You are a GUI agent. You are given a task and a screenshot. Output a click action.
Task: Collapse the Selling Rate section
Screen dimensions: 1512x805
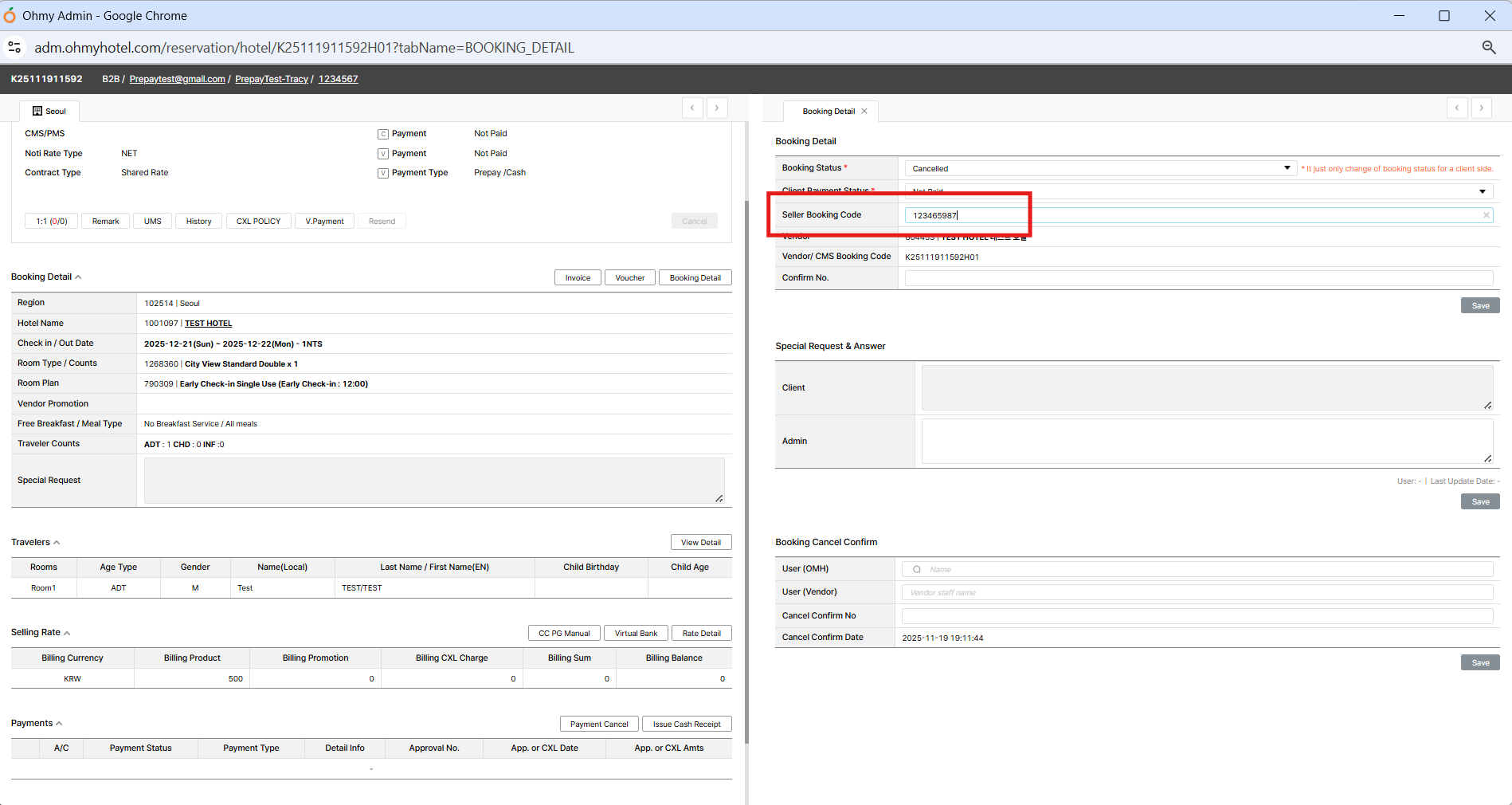pos(67,633)
